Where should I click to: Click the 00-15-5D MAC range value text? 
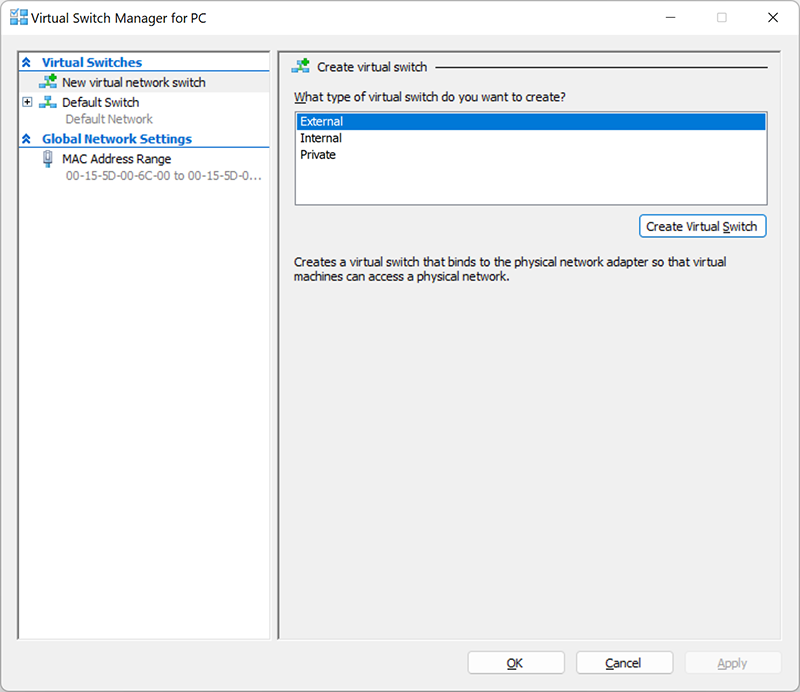click(163, 176)
